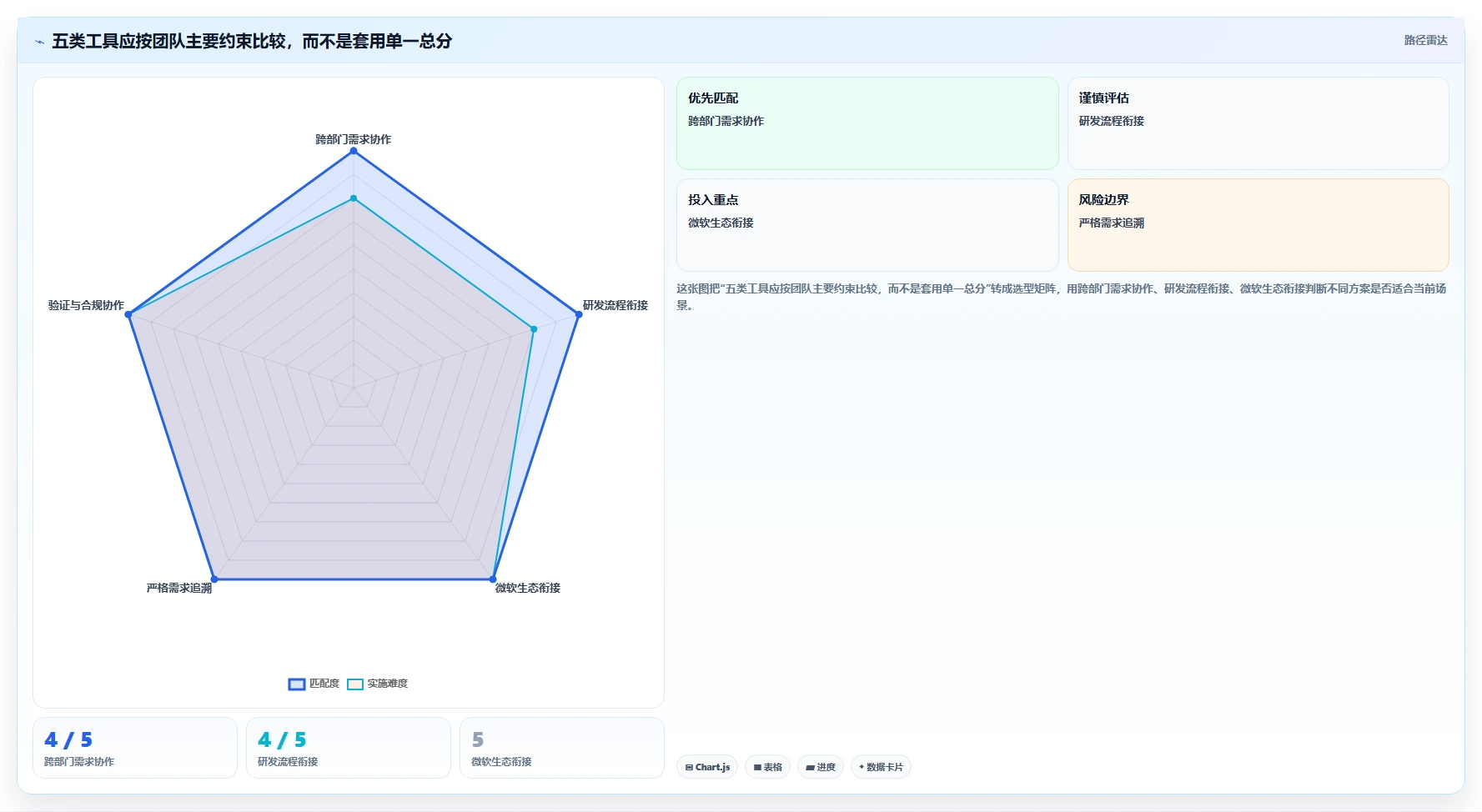Screen dimensions: 1482x812
Task: Click 严格需求追溯 text in 风险边界 card
Action: click(1112, 223)
